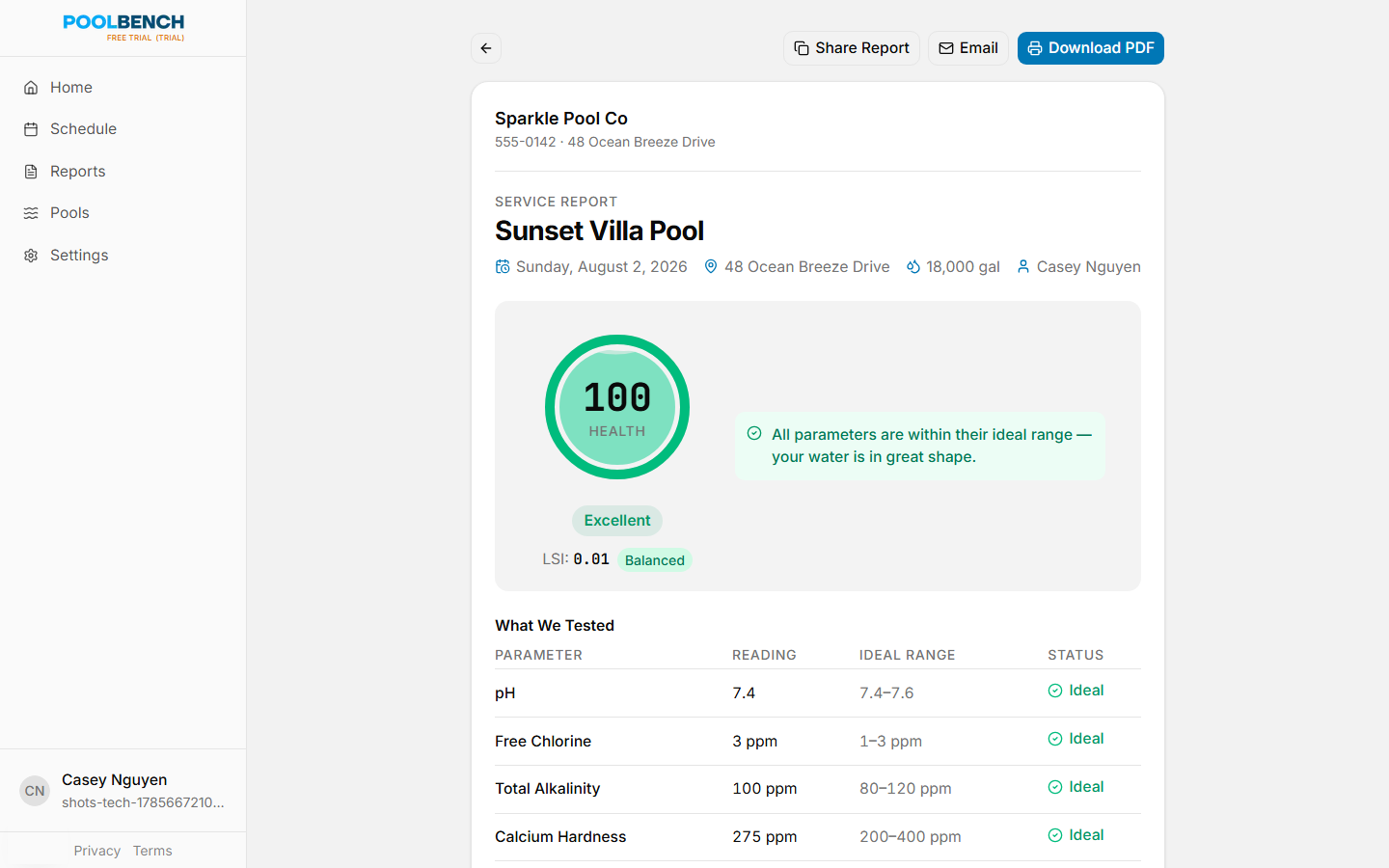Click the LSI value 0.01

click(x=591, y=559)
